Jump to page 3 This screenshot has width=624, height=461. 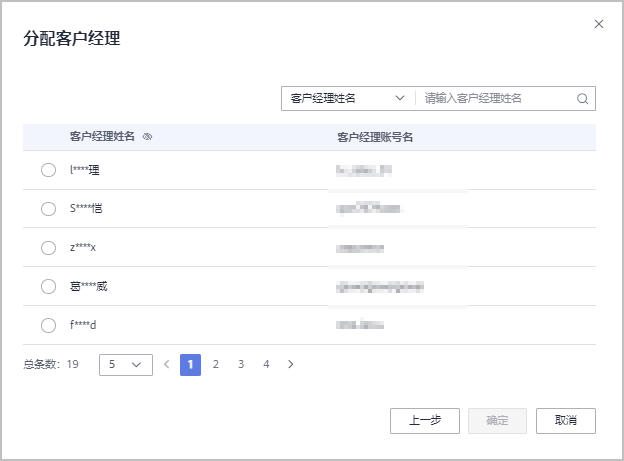pyautogui.click(x=241, y=364)
